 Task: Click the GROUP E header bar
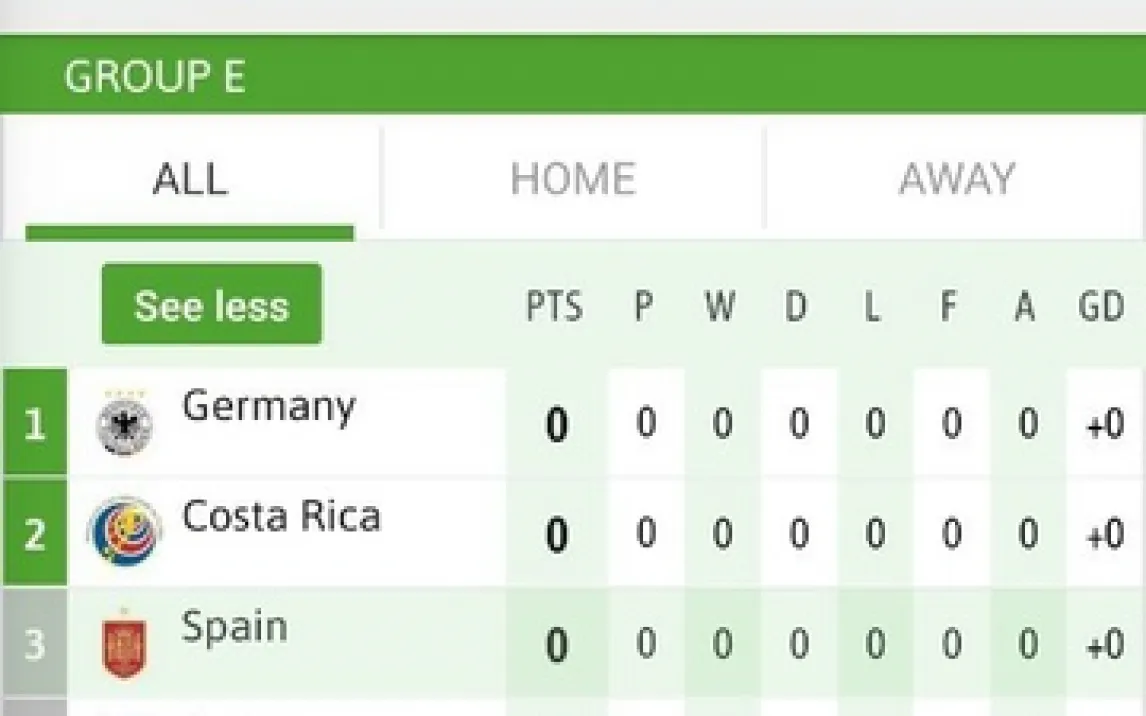click(x=573, y=76)
